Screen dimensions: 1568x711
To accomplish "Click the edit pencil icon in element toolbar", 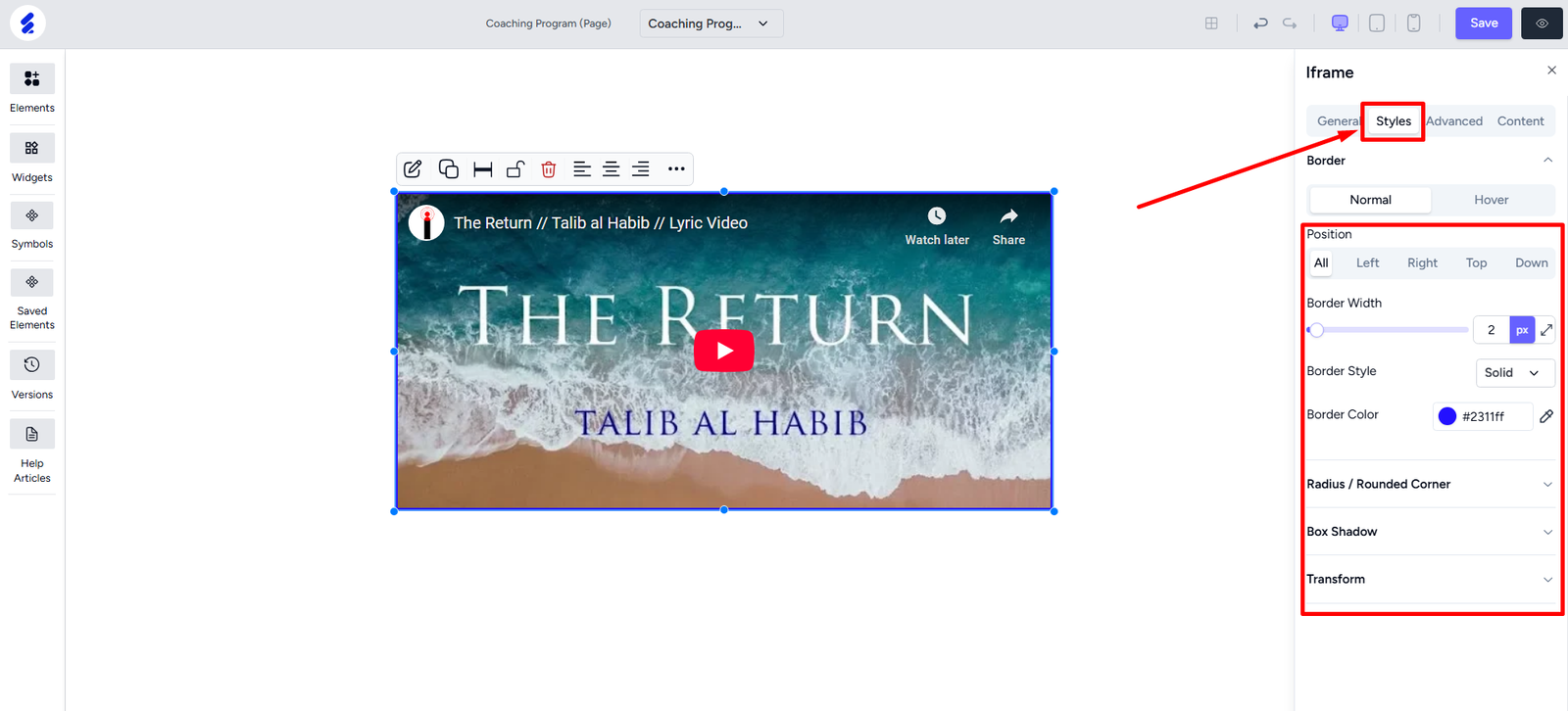I will pos(413,169).
